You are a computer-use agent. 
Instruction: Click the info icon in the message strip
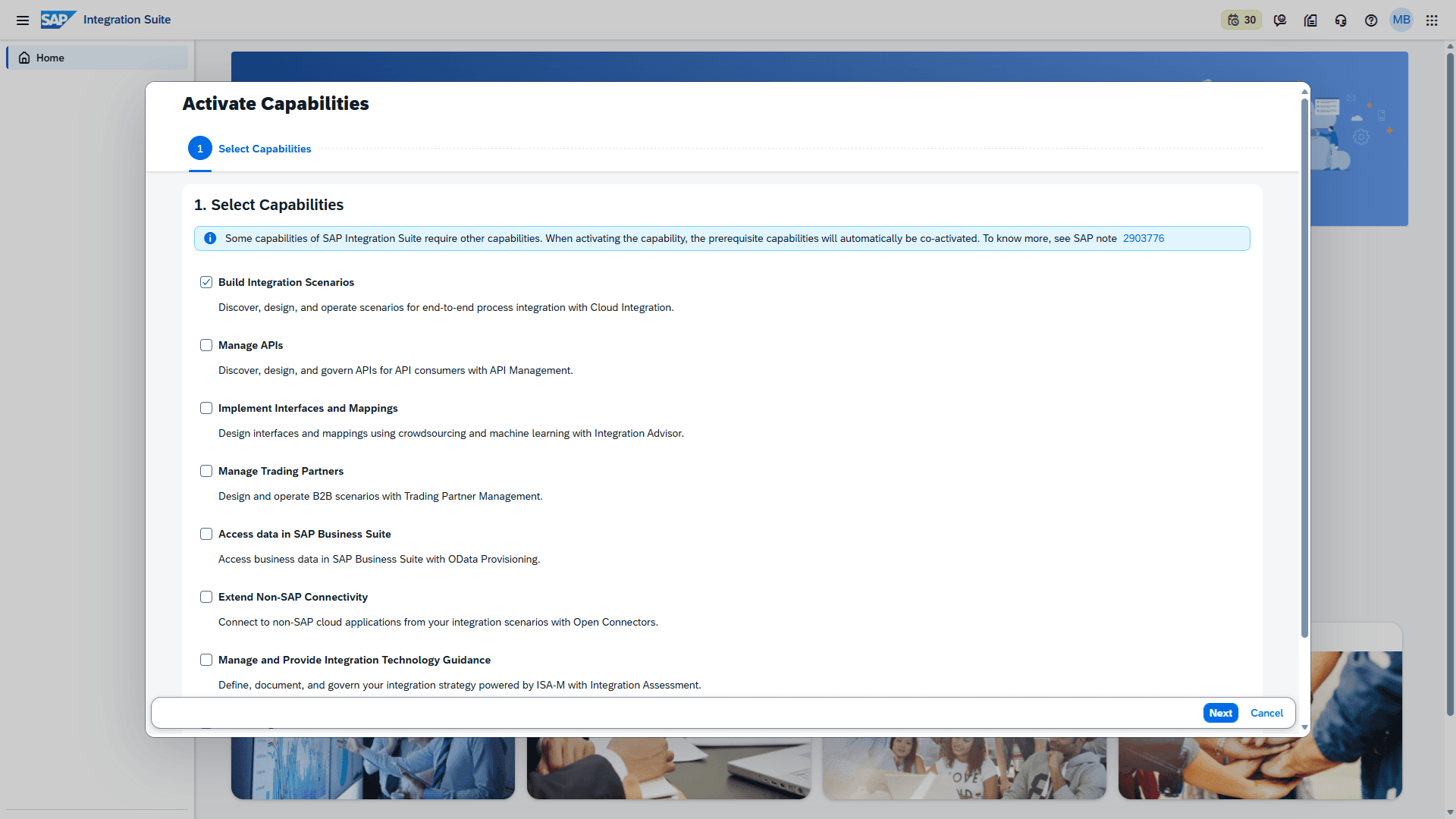click(x=210, y=238)
